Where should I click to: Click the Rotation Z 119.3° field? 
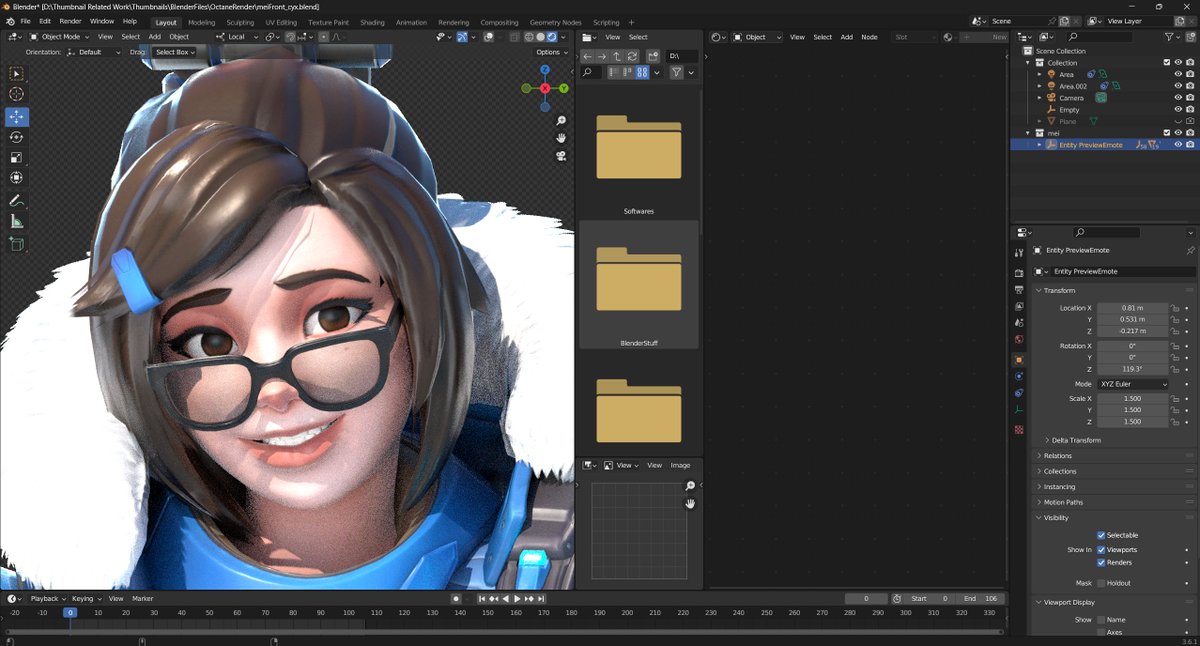point(1132,369)
